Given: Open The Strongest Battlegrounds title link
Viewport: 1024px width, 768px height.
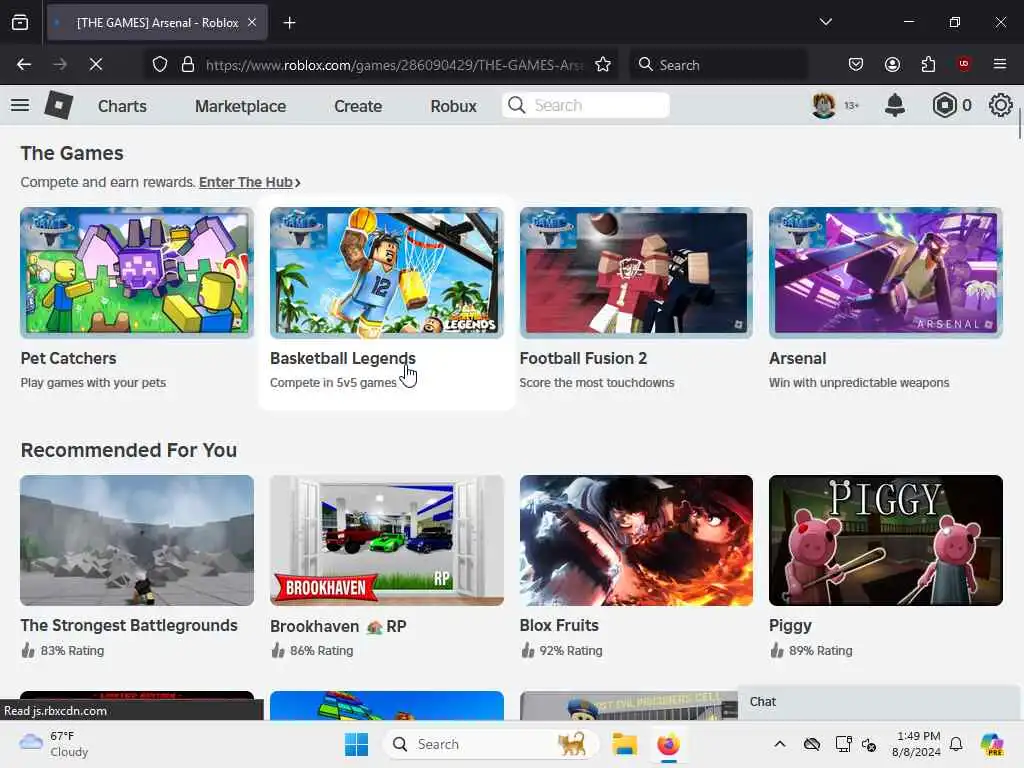Looking at the screenshot, I should pyautogui.click(x=129, y=626).
